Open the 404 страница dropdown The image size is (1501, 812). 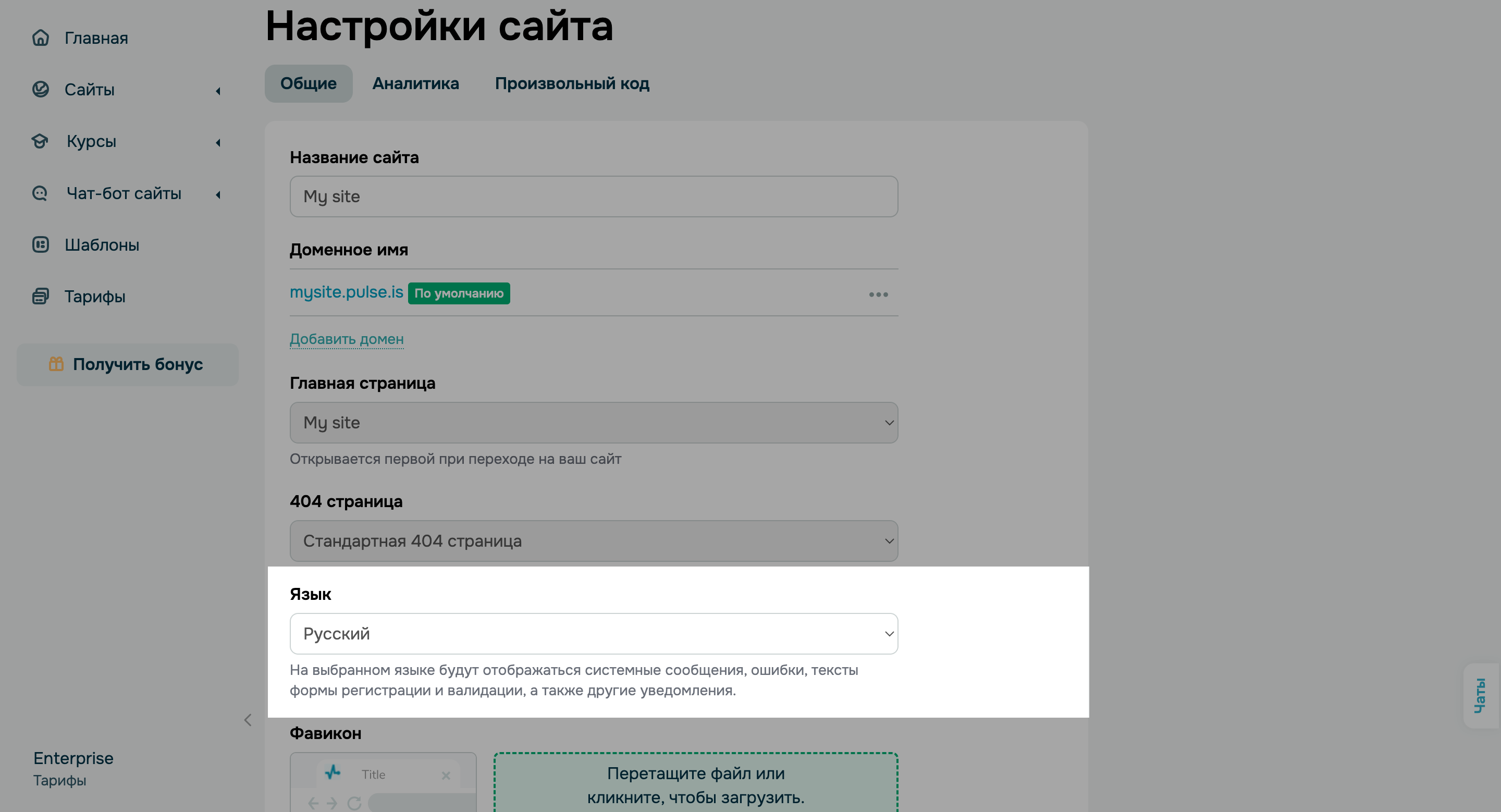click(593, 540)
